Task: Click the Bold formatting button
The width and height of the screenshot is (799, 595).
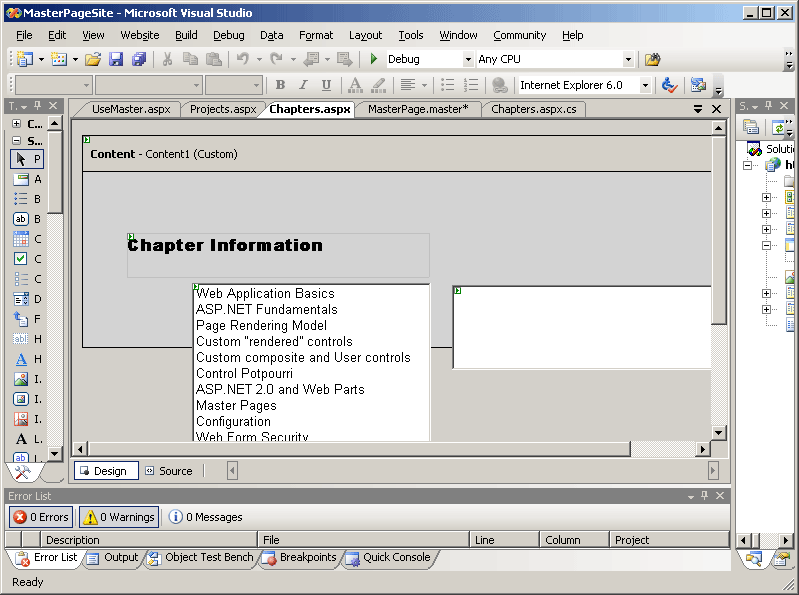Action: 280,86
